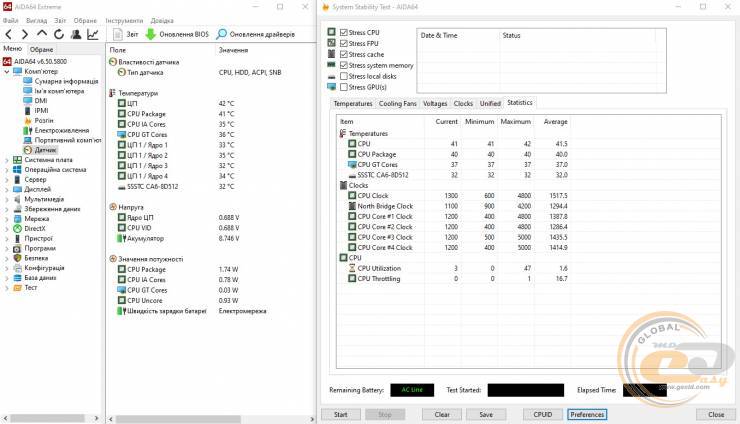The height and width of the screenshot is (424, 740).
Task: Click the Clear button
Action: click(x=442, y=415)
